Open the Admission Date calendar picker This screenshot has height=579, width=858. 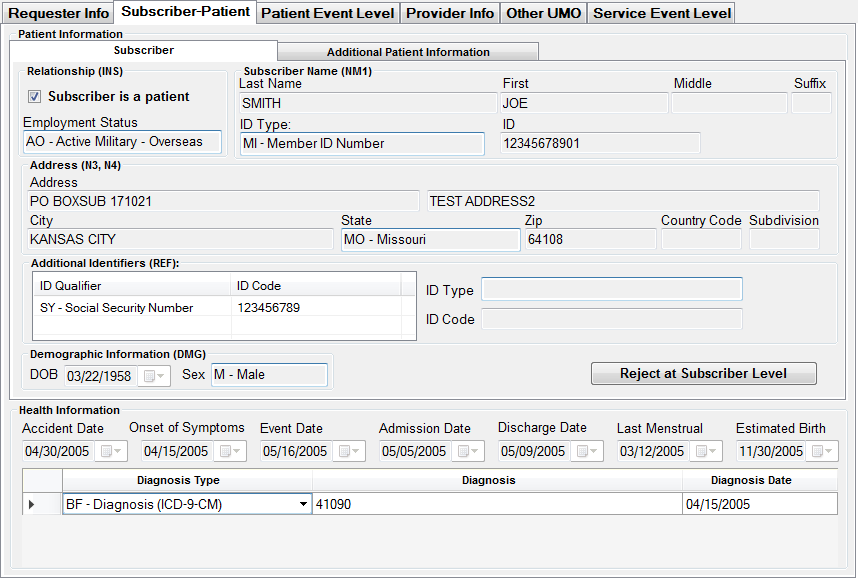click(468, 452)
